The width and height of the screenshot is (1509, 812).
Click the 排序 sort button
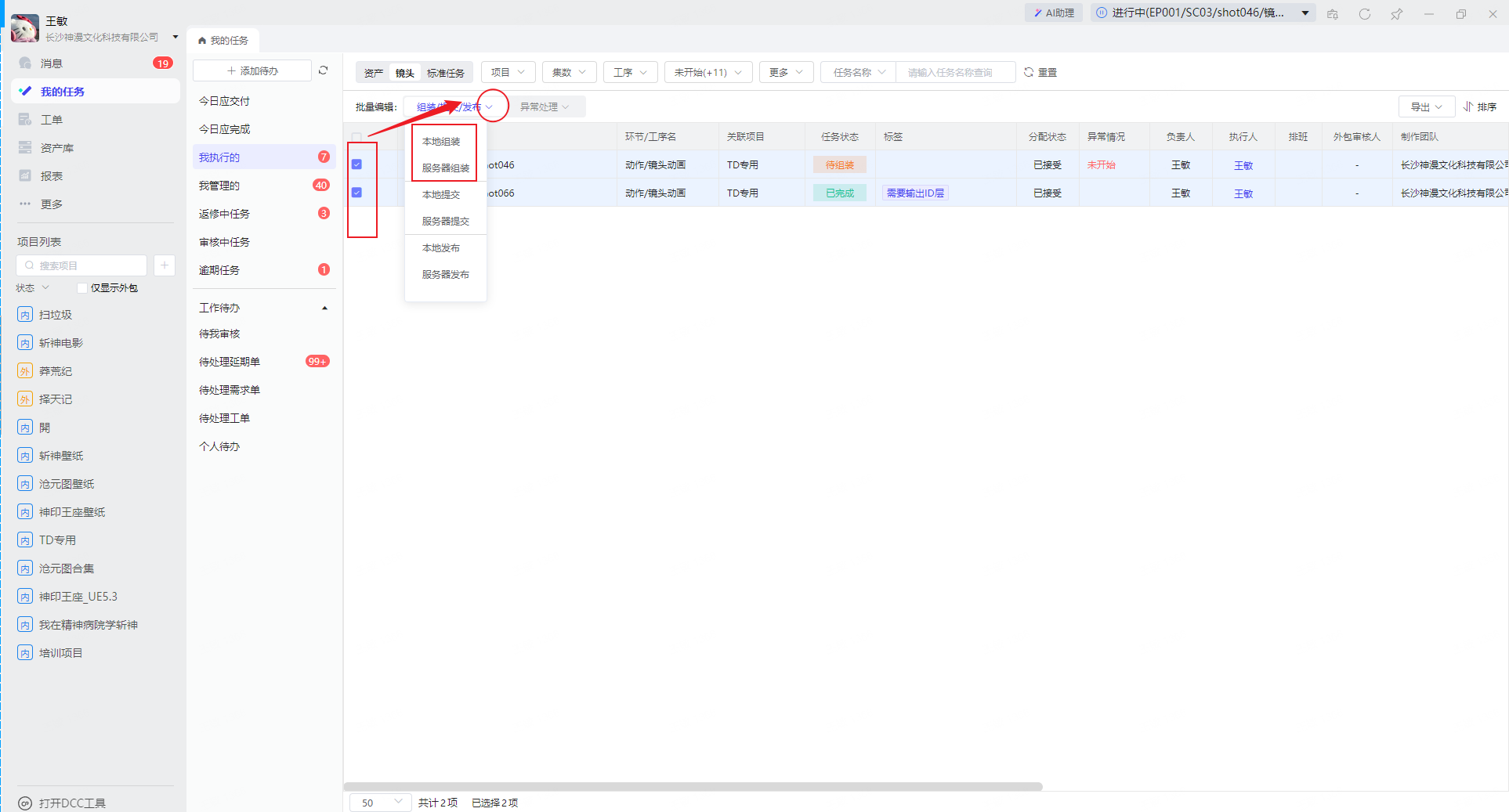(1480, 106)
